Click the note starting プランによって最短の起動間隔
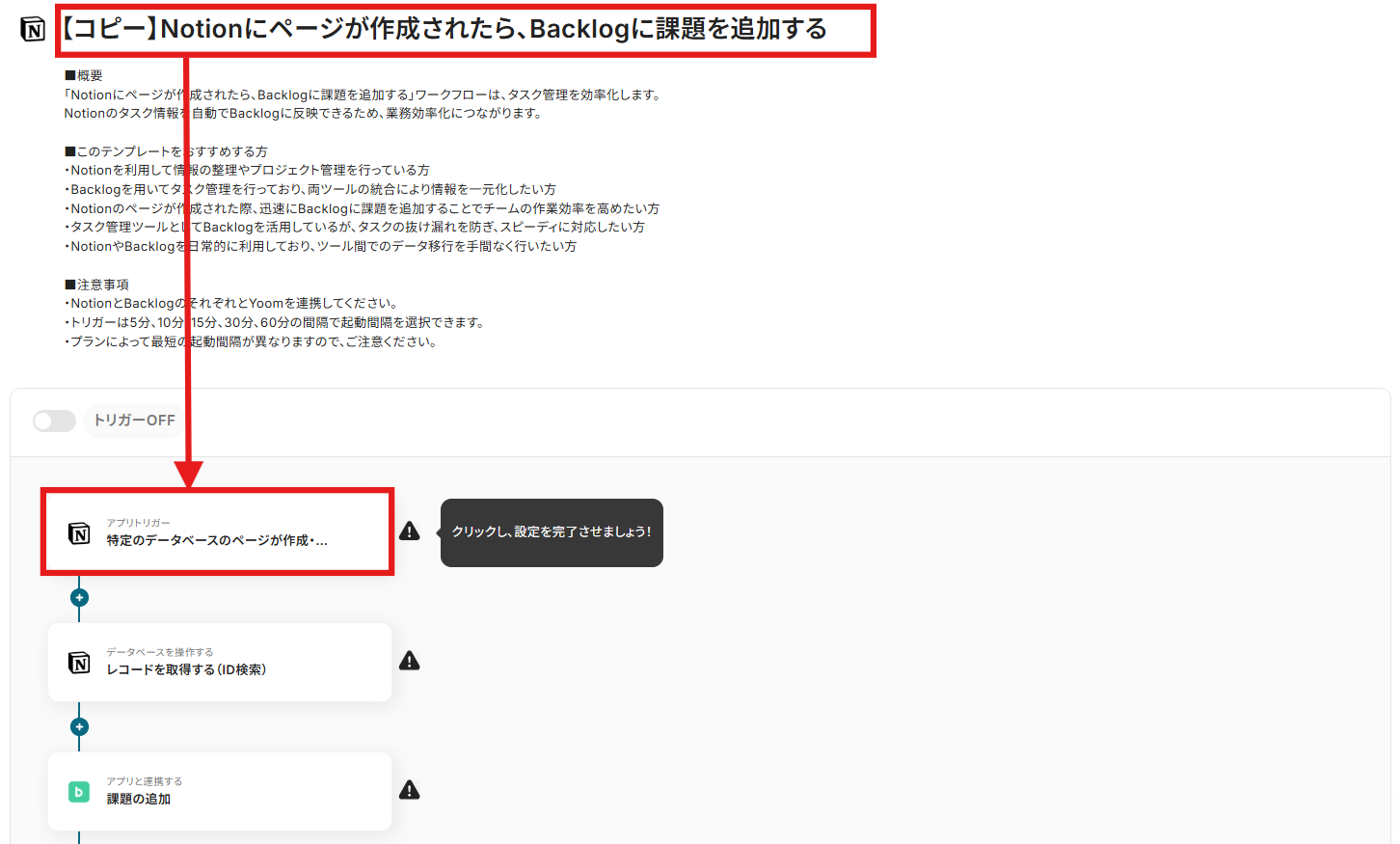1400x844 pixels. coord(251,341)
